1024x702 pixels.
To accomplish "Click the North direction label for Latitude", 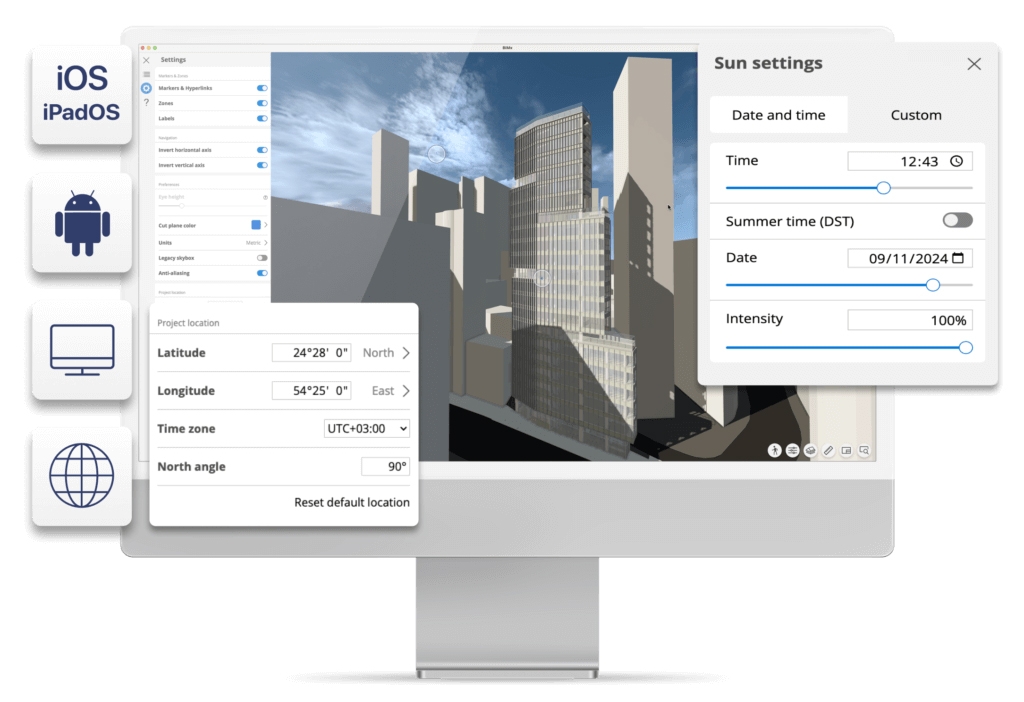I will coord(378,353).
